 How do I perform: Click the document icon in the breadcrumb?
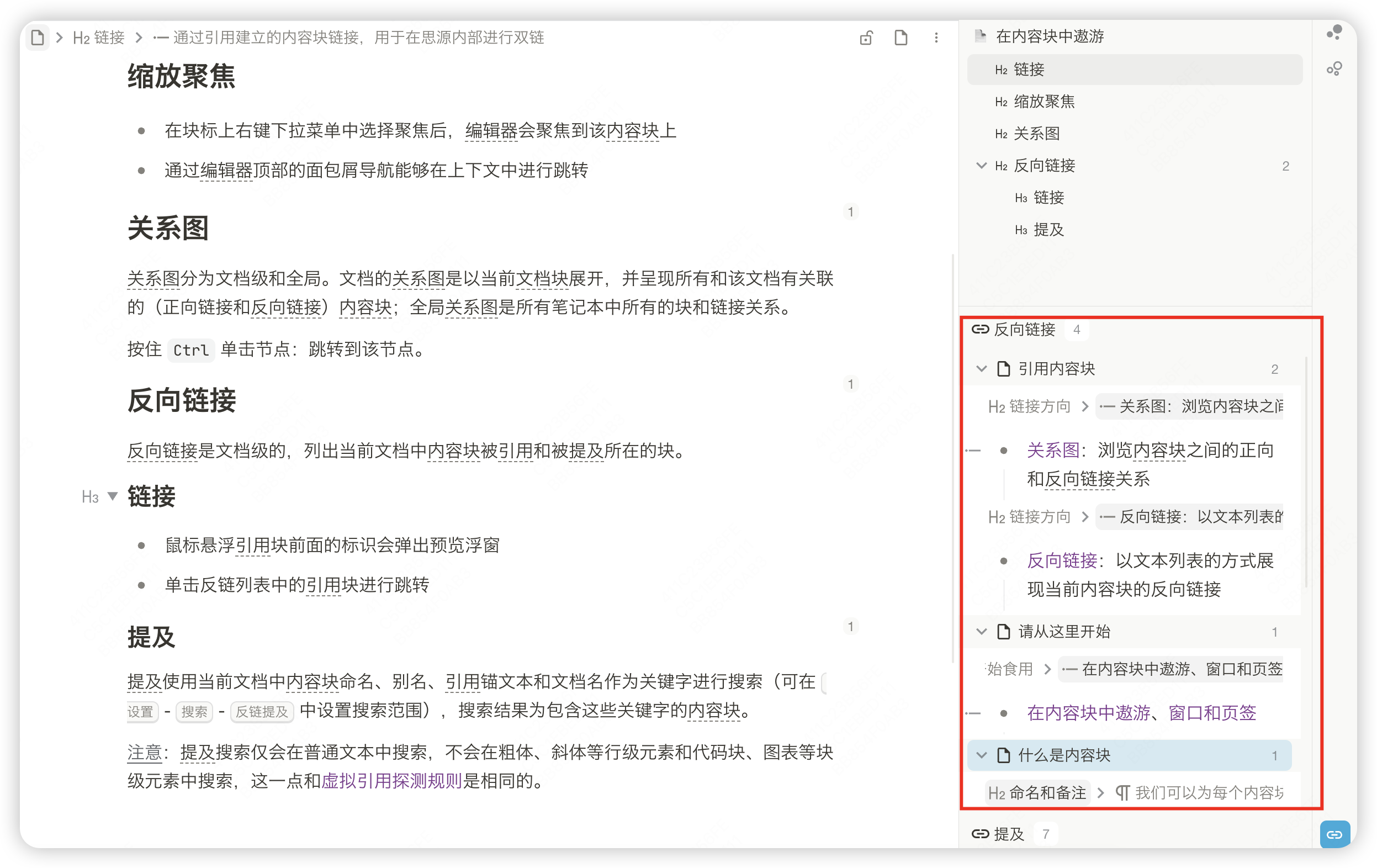click(x=38, y=38)
